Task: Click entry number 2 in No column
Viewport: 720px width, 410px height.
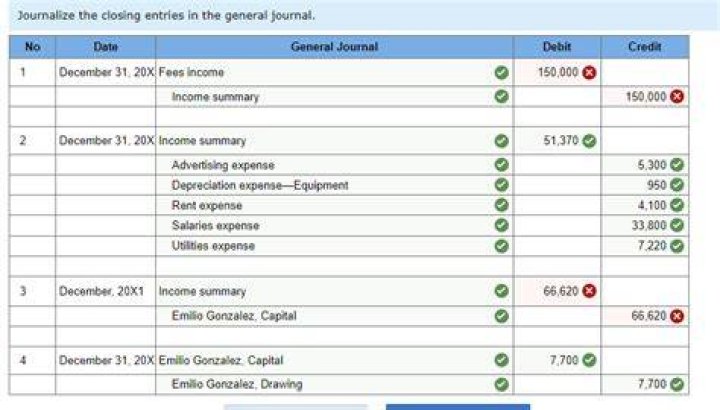Action: click(22, 140)
